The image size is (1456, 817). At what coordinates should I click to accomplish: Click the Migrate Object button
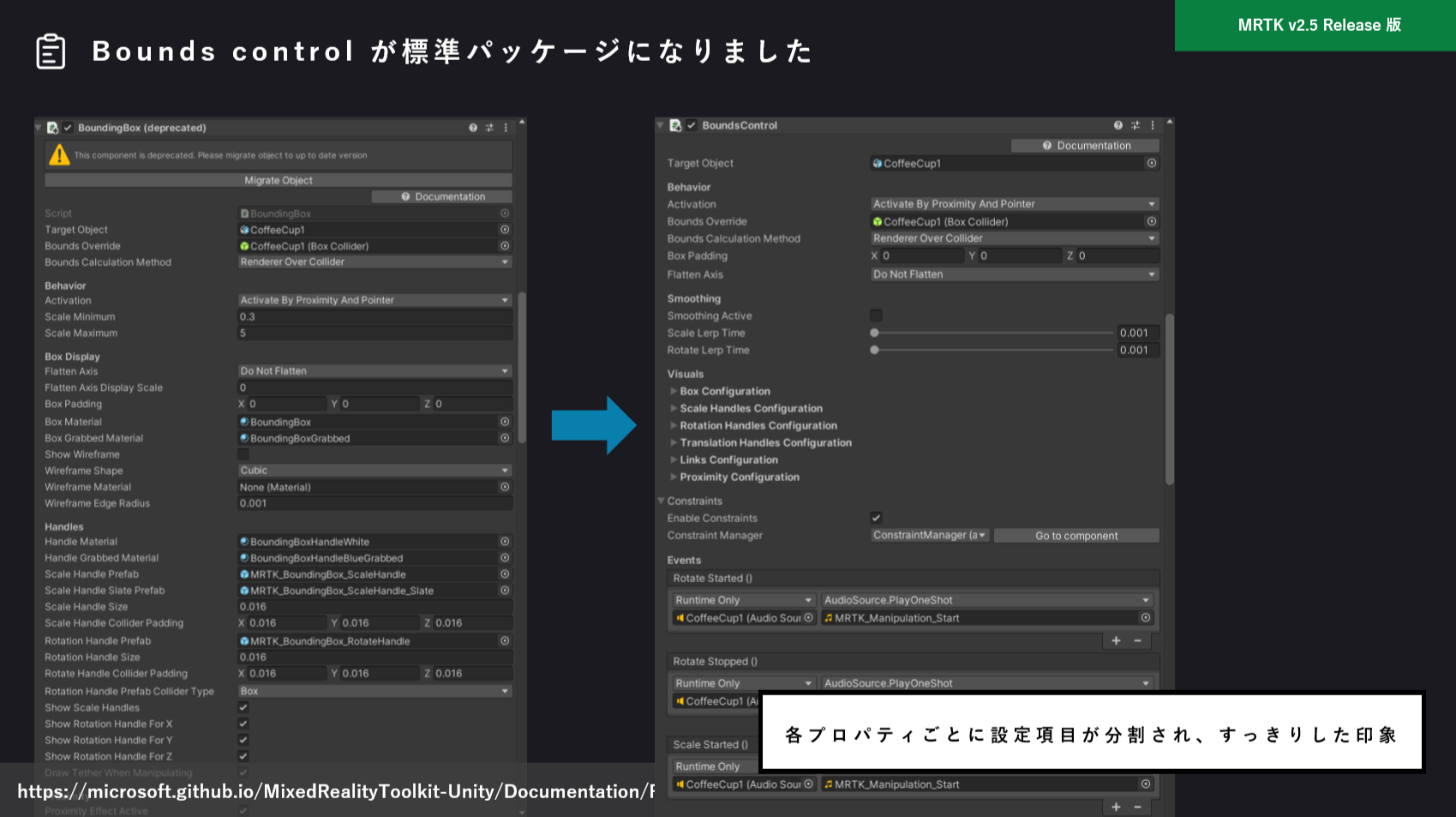[x=279, y=180]
